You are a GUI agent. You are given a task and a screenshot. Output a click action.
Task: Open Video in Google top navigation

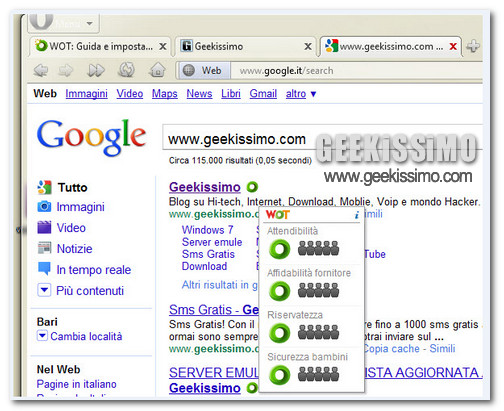(130, 94)
